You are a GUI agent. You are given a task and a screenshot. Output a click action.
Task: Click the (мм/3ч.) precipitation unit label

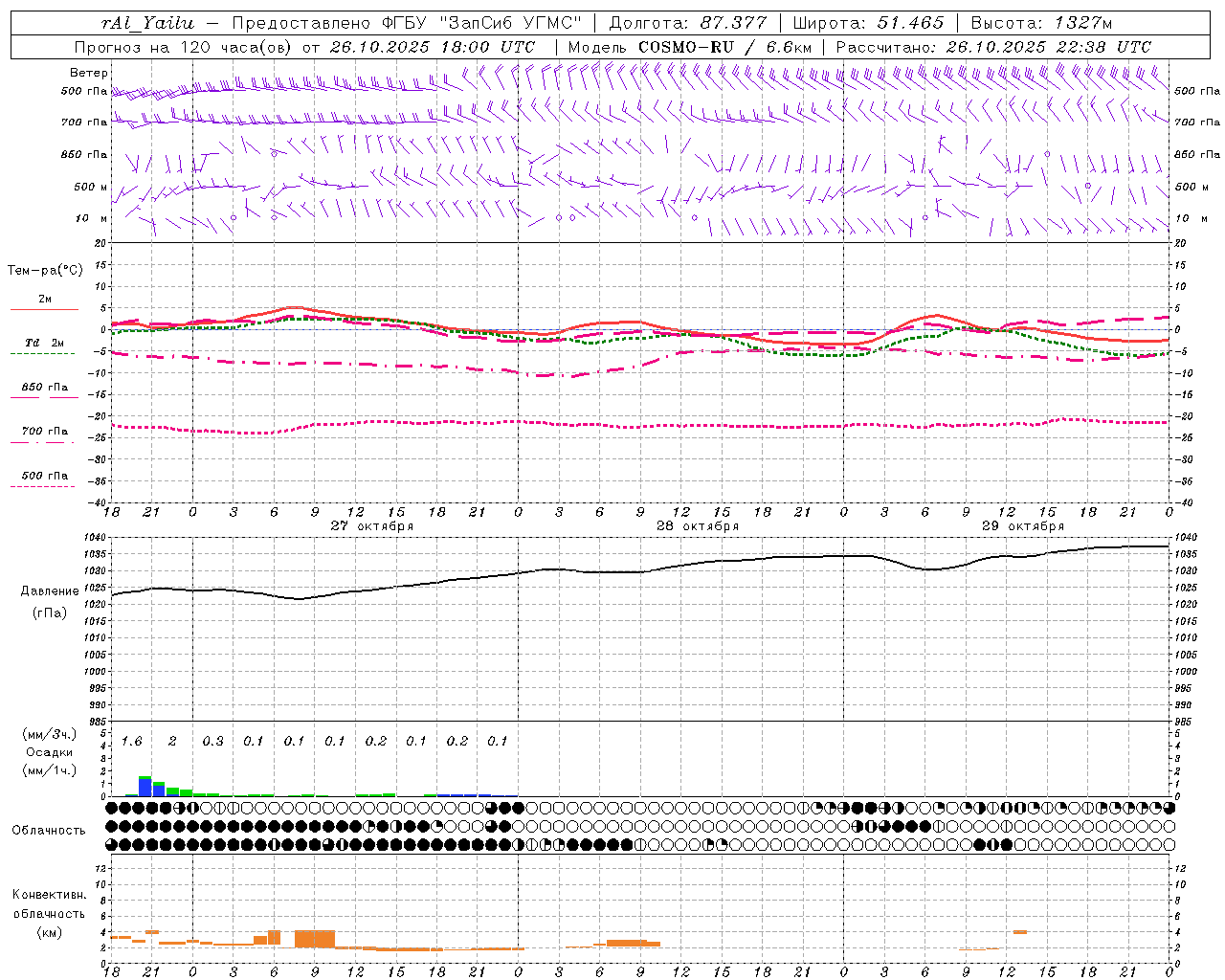[x=49, y=734]
